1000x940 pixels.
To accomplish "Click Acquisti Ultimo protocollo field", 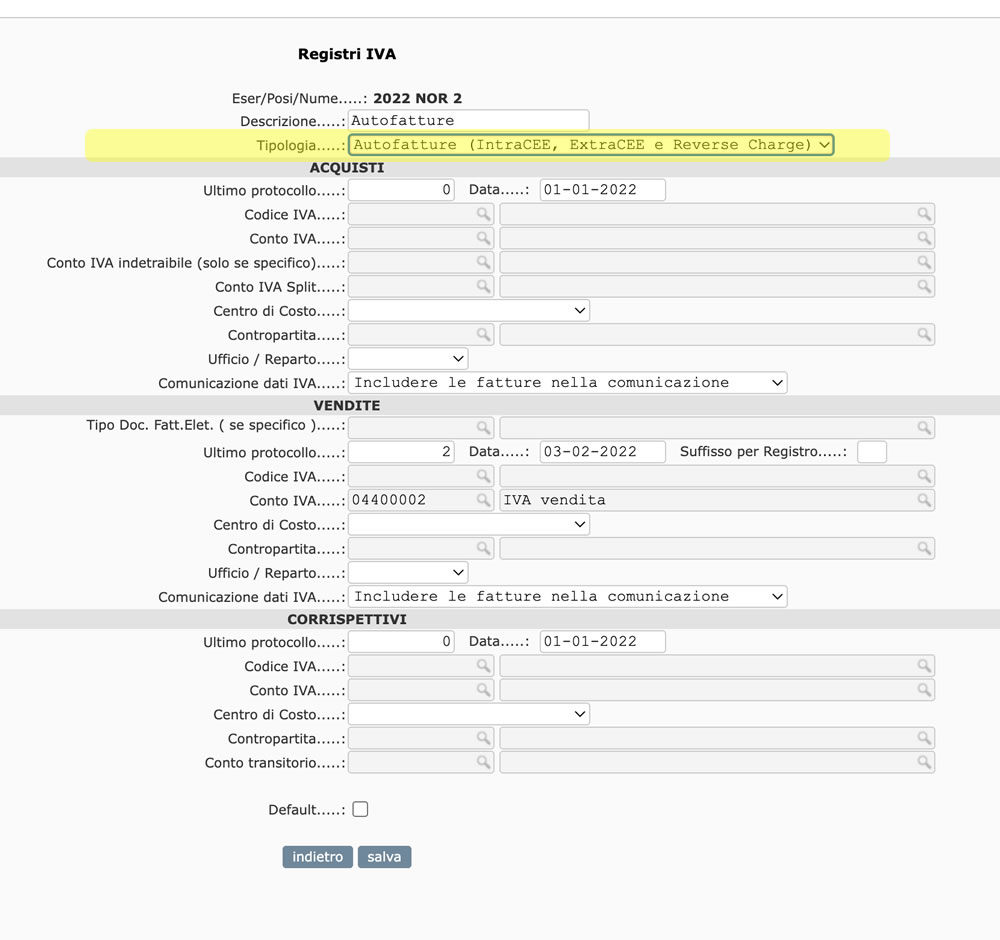I will tap(401, 190).
